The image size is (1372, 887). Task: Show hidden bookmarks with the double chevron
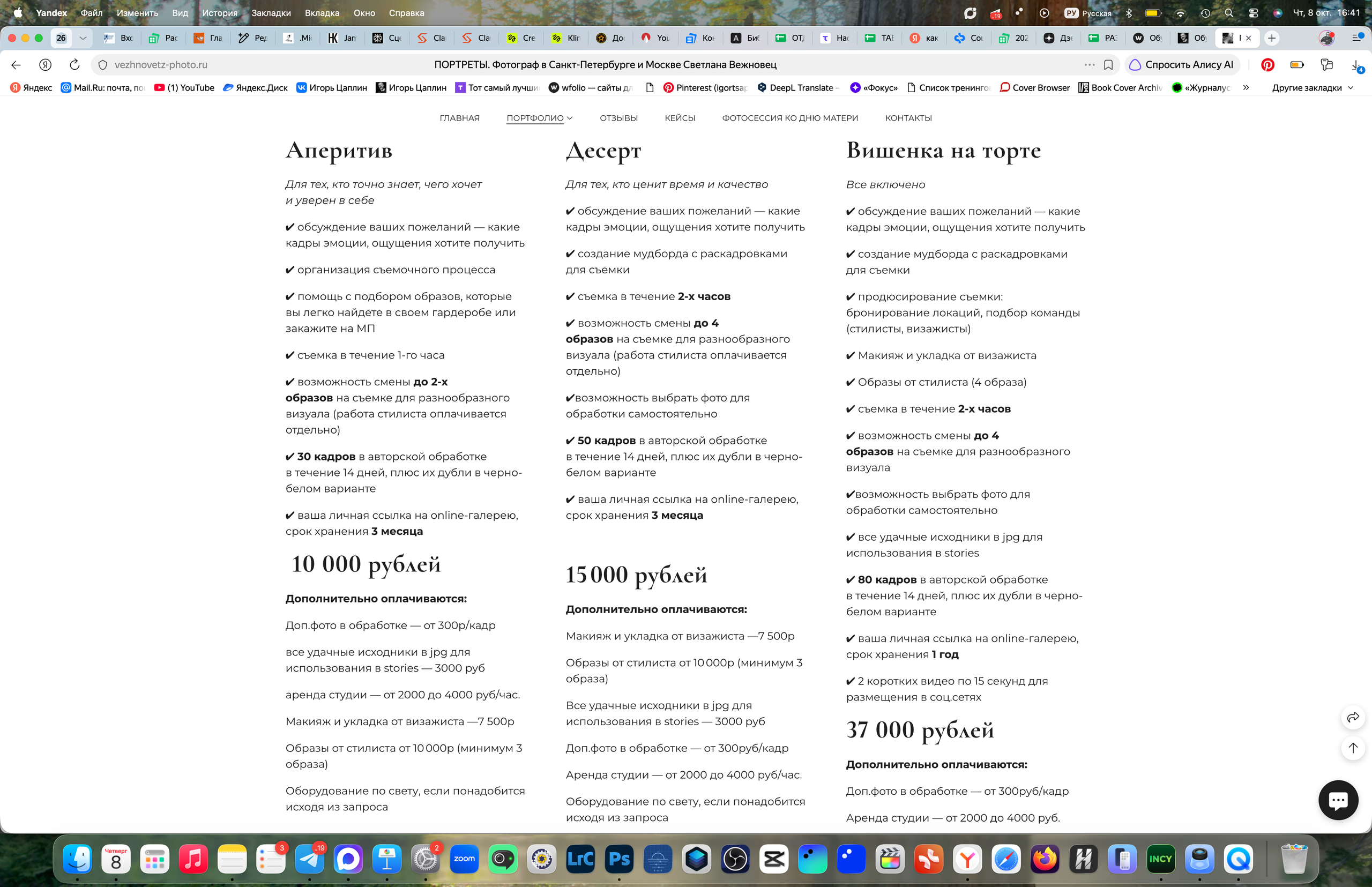click(x=1246, y=87)
